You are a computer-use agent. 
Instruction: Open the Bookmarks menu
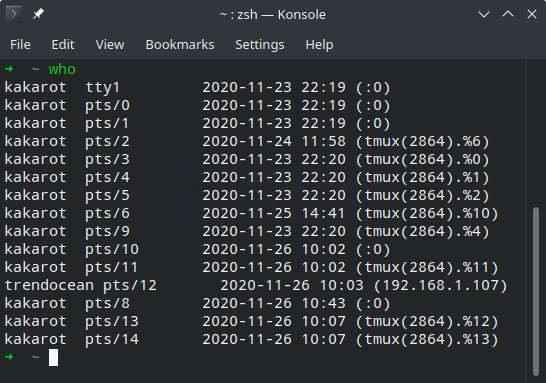(x=180, y=45)
